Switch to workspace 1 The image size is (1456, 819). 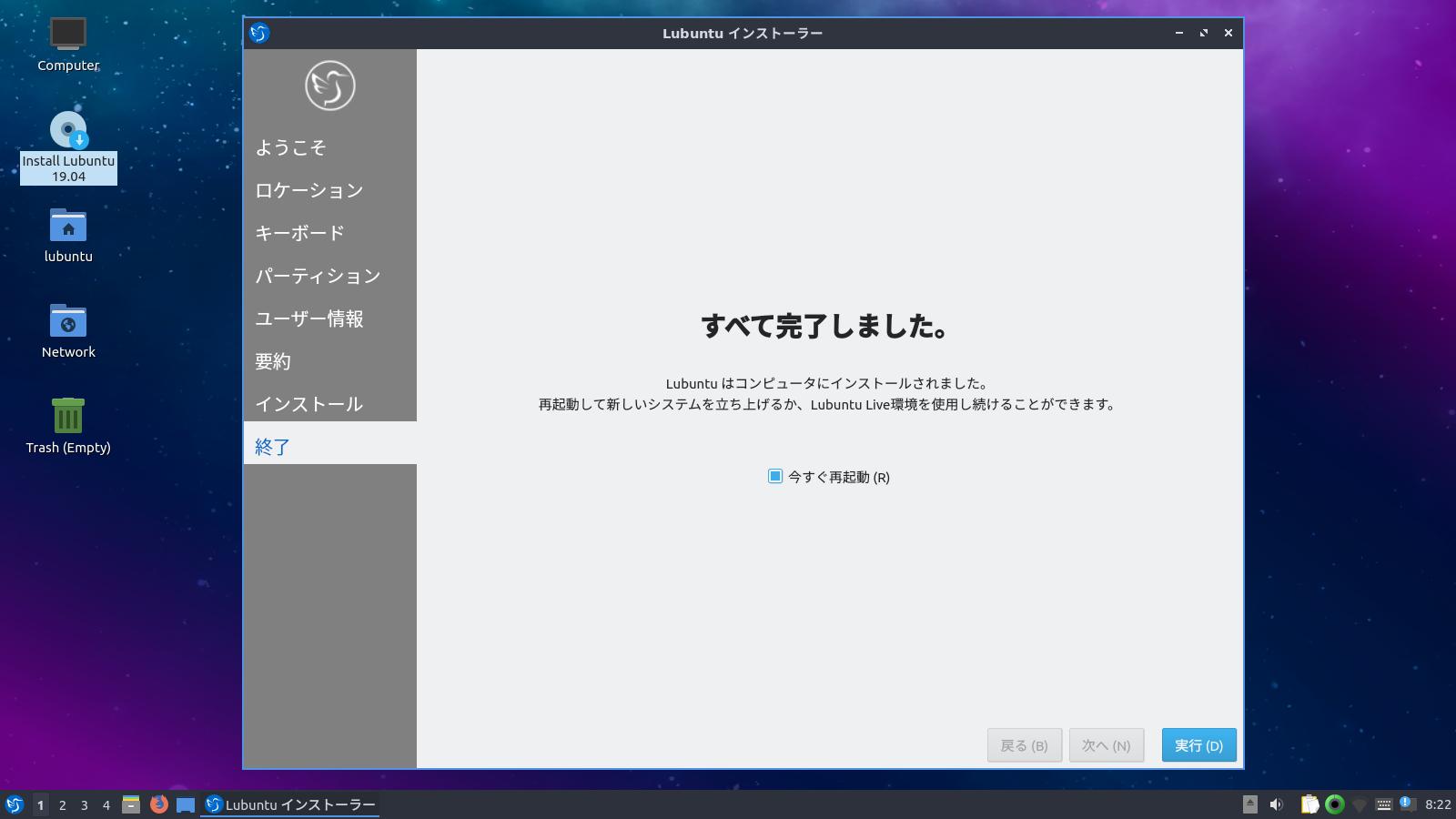click(40, 804)
